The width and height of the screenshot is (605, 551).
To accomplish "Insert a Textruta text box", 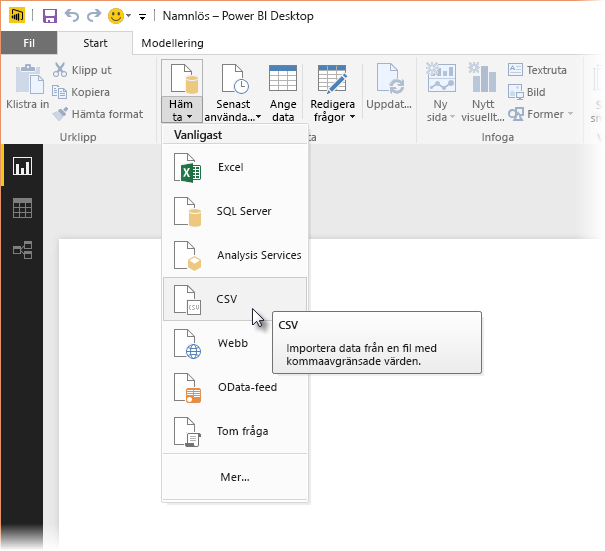I will [x=537, y=70].
